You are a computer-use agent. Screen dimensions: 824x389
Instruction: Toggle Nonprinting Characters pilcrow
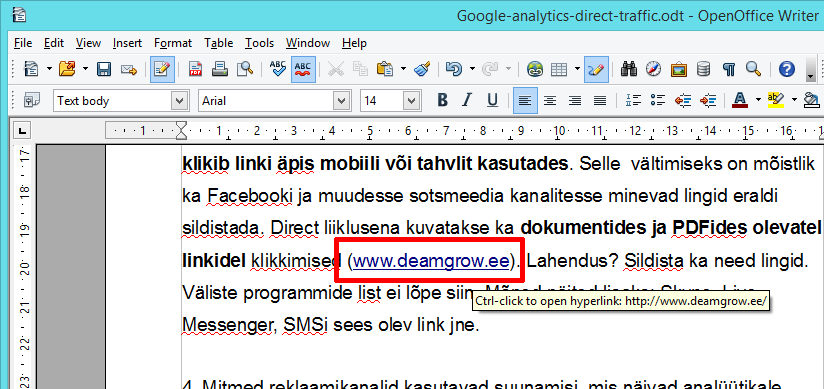[729, 69]
